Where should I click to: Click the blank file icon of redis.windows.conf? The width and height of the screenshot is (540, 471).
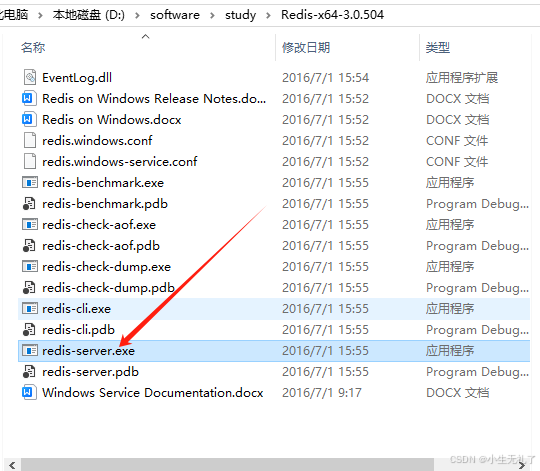click(30, 140)
